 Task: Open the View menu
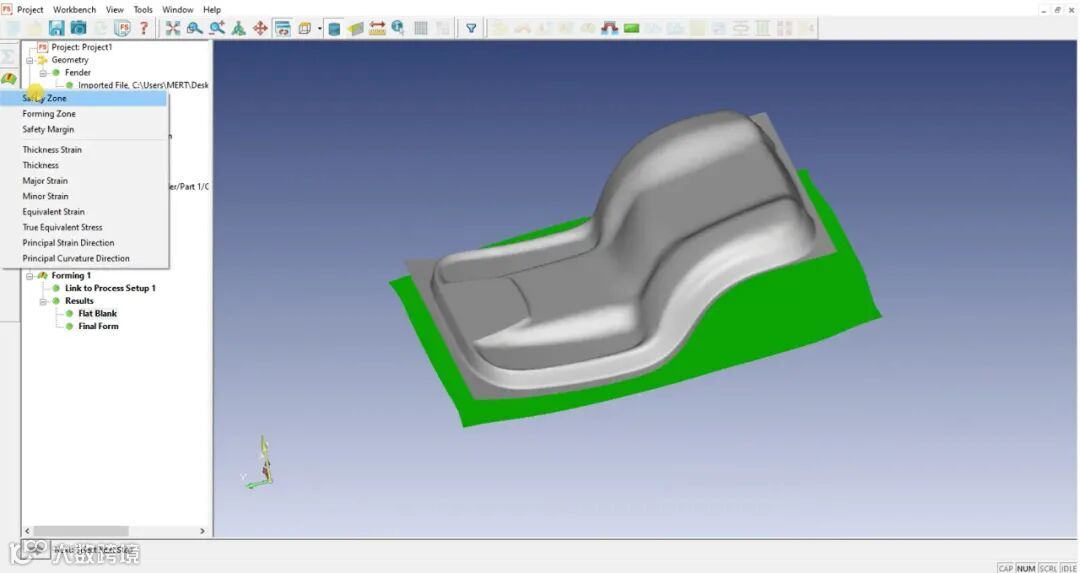[x=114, y=10]
